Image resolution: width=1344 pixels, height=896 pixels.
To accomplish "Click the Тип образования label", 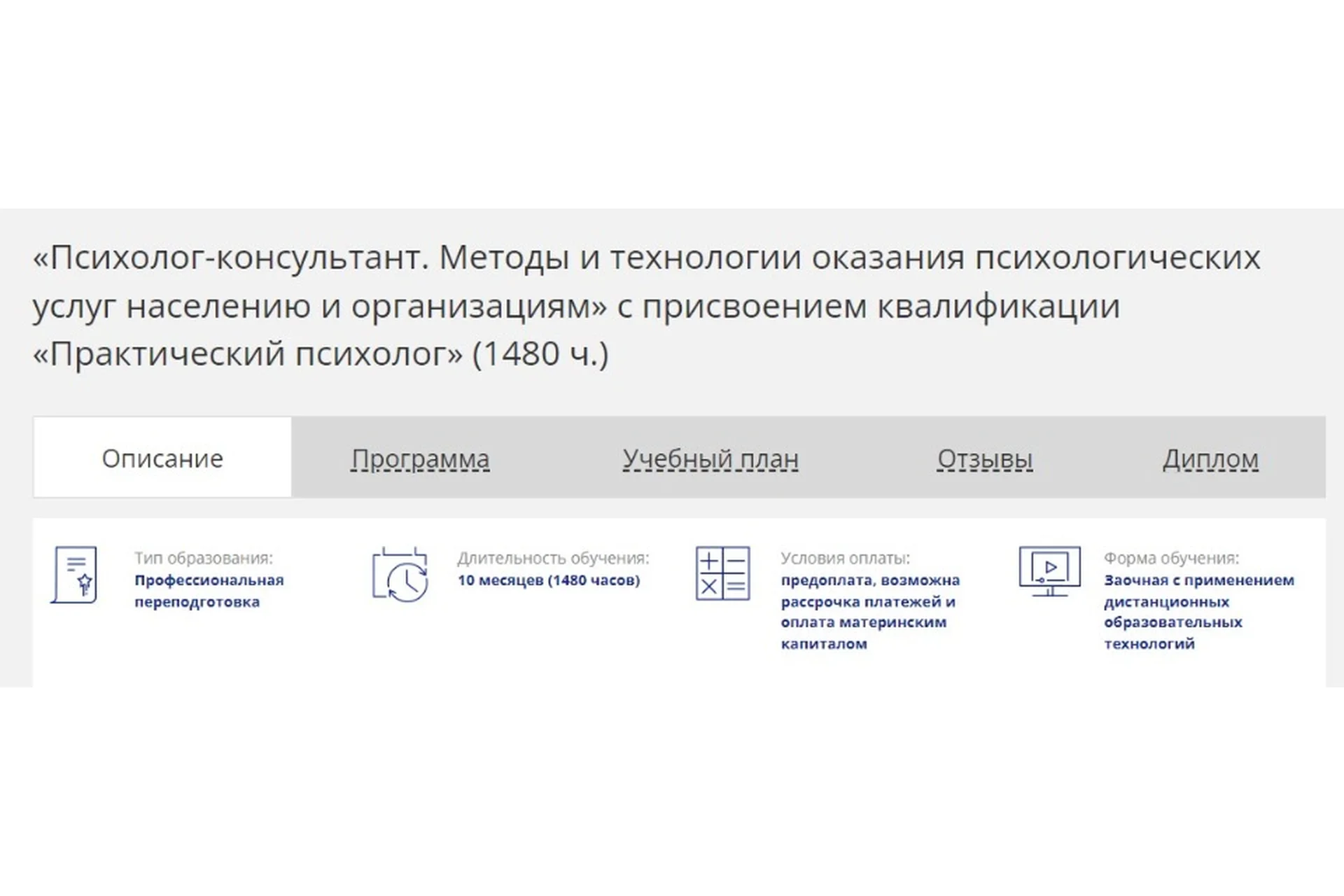I will coord(204,558).
